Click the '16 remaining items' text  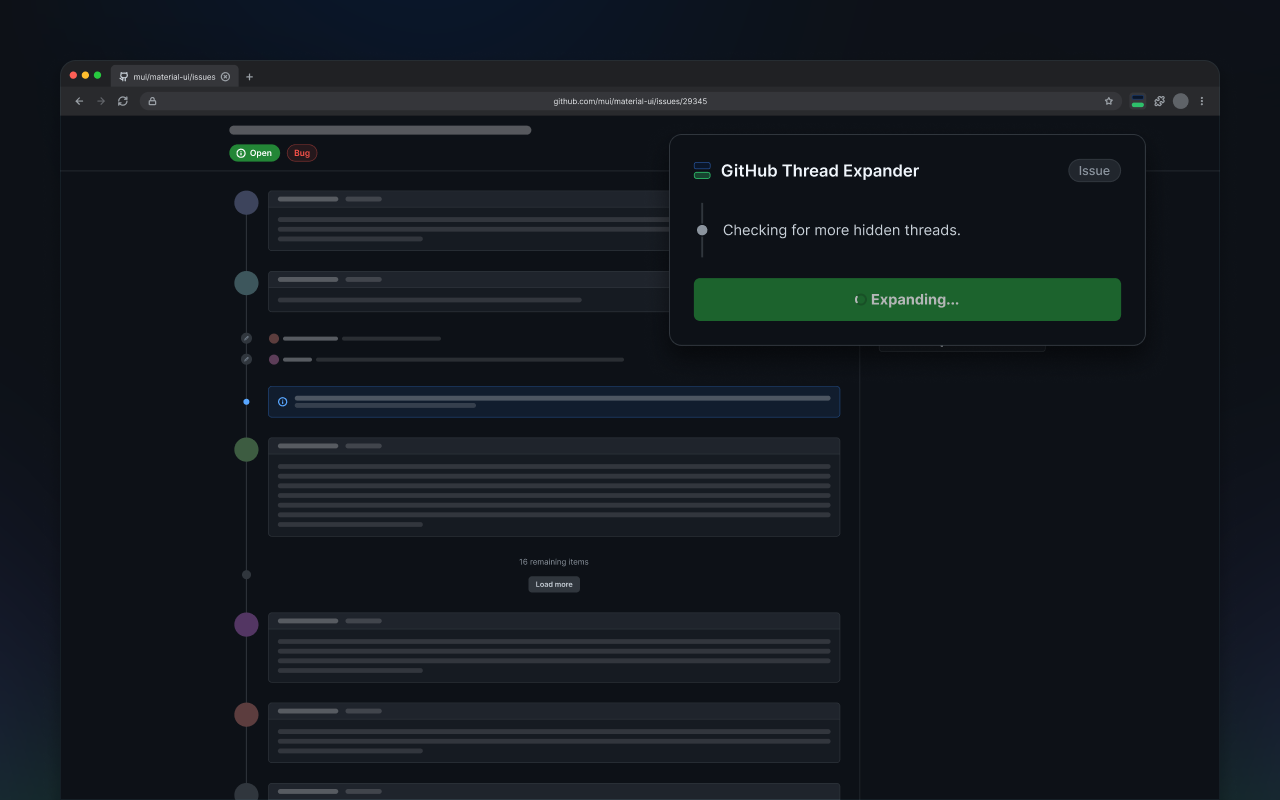(x=554, y=562)
